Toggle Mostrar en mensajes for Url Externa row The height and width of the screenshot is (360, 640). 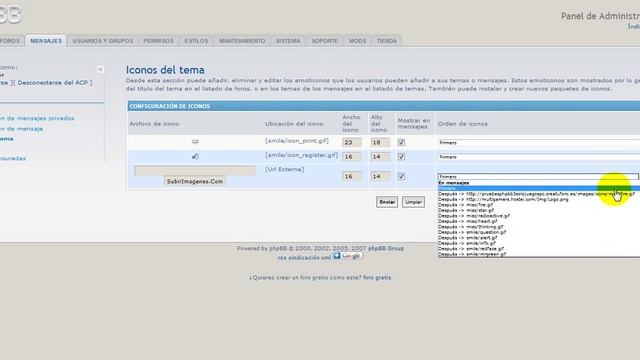coord(401,176)
